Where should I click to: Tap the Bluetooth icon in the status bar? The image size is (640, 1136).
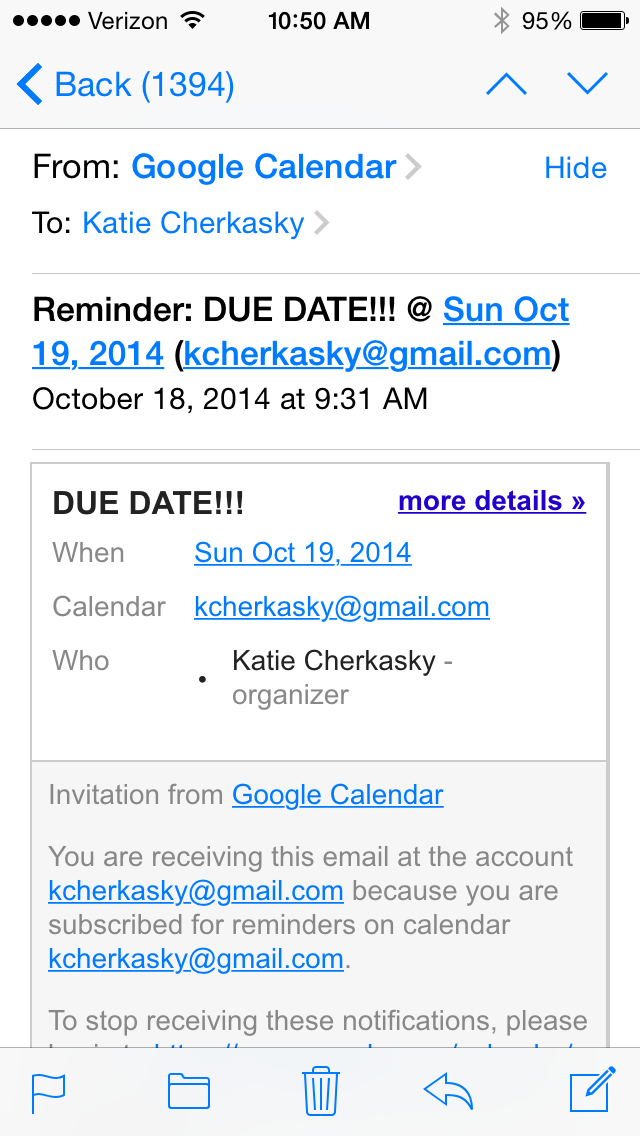(502, 21)
